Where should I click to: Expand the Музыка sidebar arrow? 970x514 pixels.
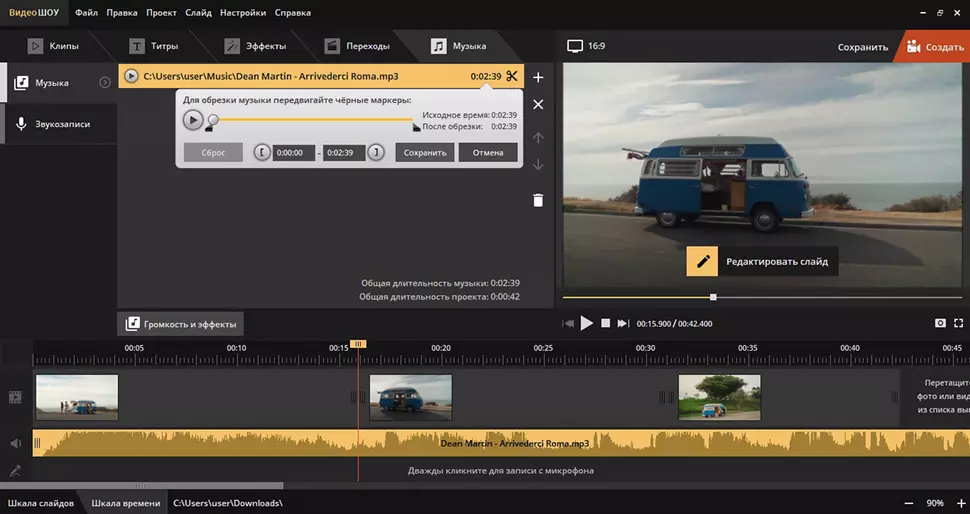(x=104, y=82)
